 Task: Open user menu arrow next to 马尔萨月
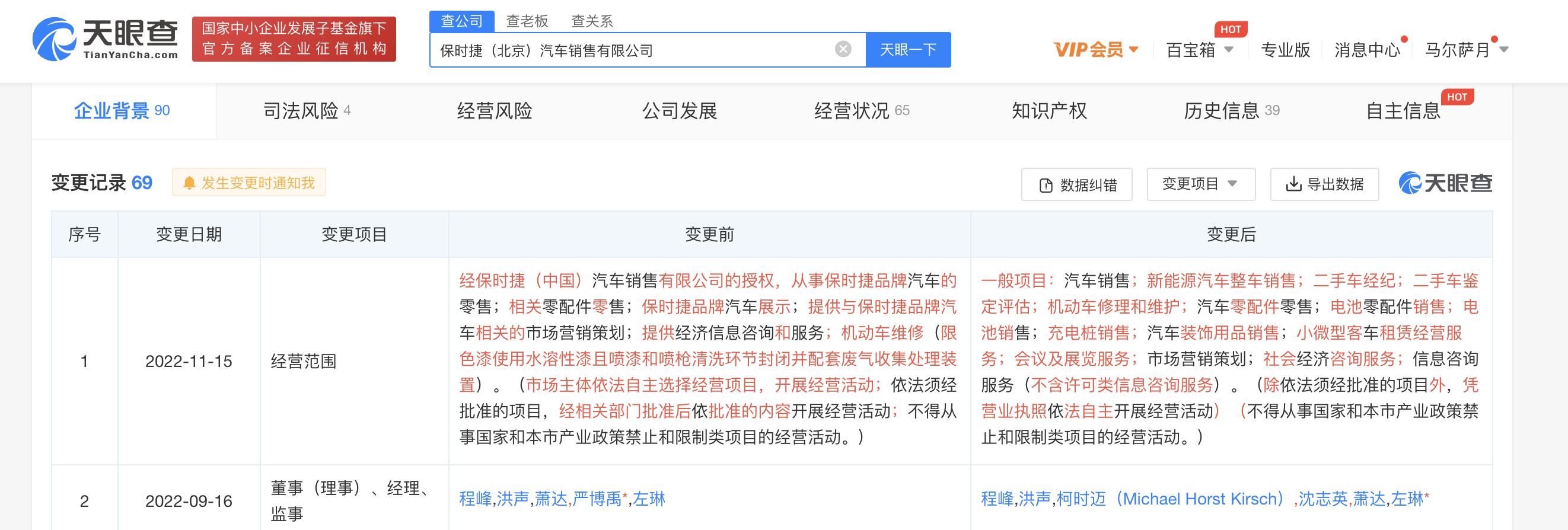click(x=1503, y=50)
